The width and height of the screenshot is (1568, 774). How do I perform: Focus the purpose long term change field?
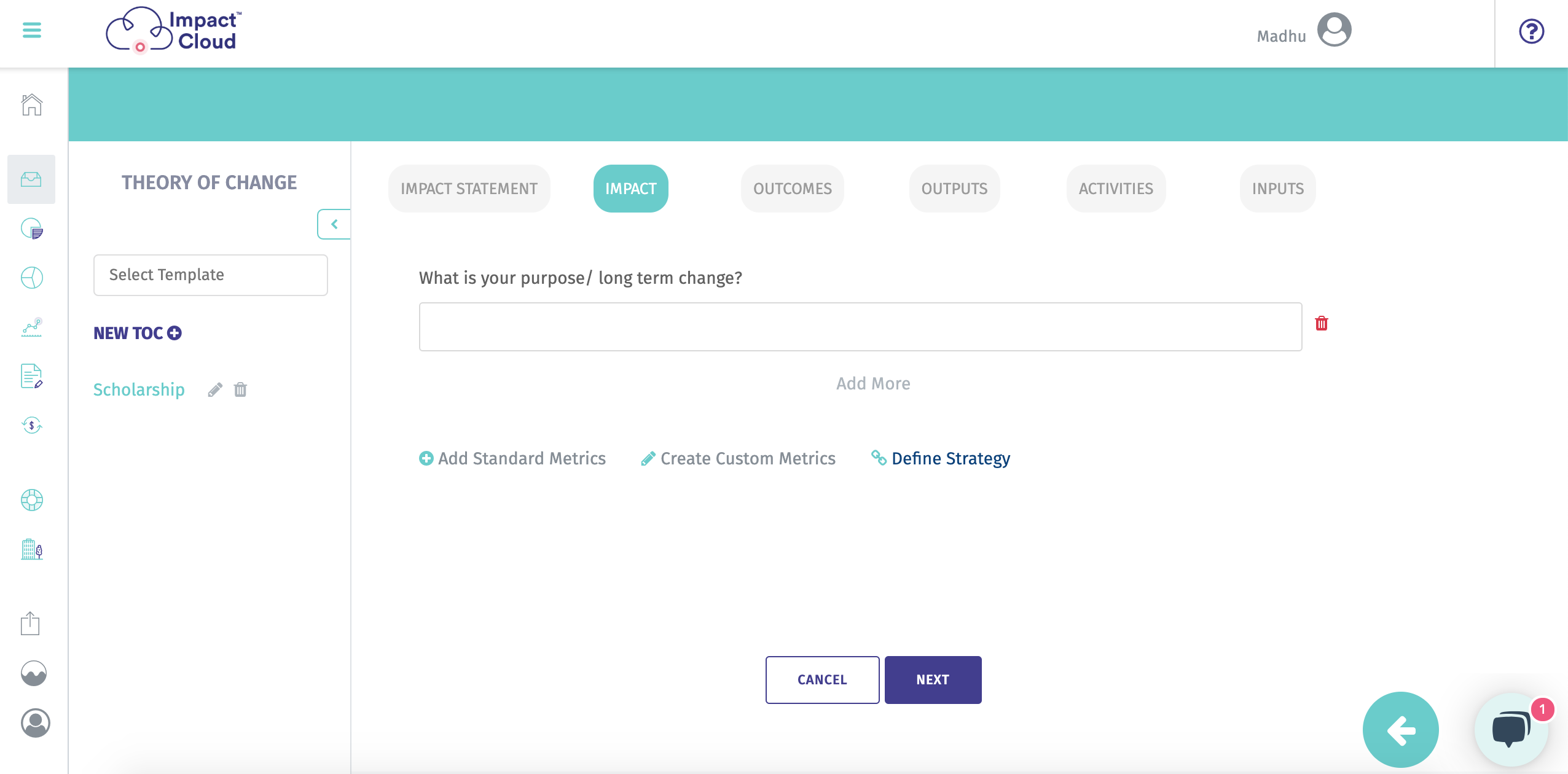pyautogui.click(x=861, y=327)
